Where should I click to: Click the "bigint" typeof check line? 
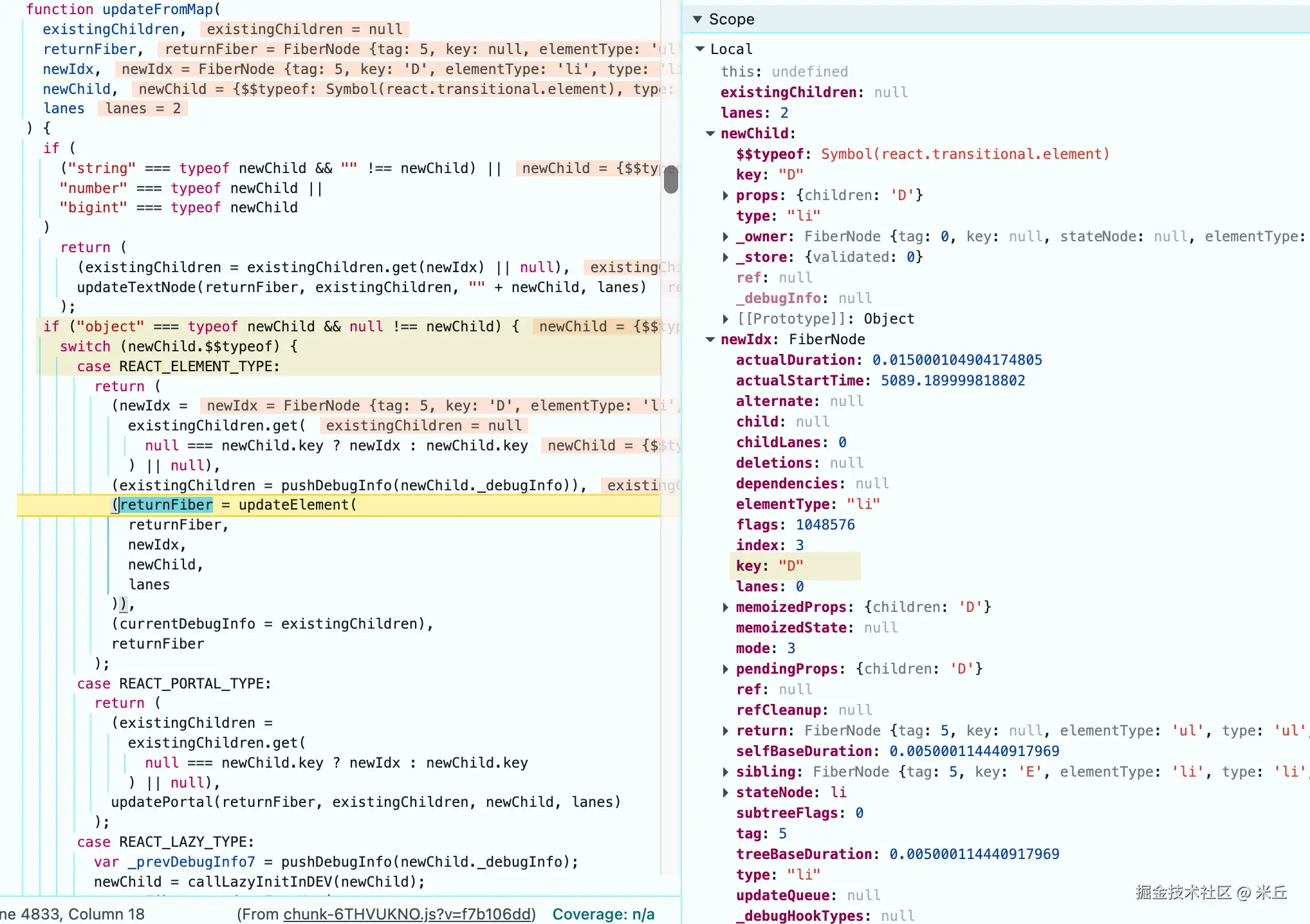(178, 207)
